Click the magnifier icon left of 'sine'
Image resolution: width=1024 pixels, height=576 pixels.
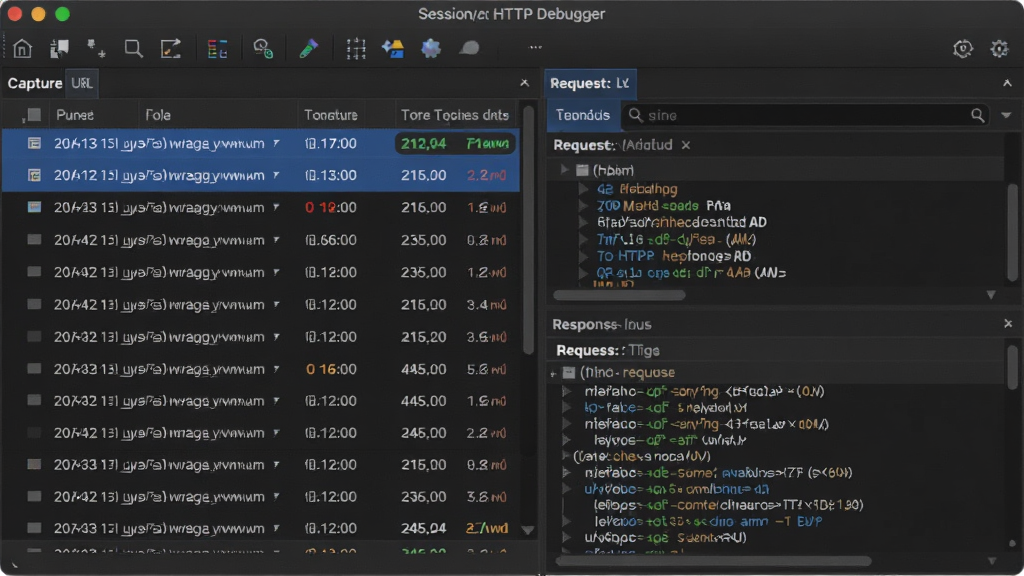coord(635,115)
